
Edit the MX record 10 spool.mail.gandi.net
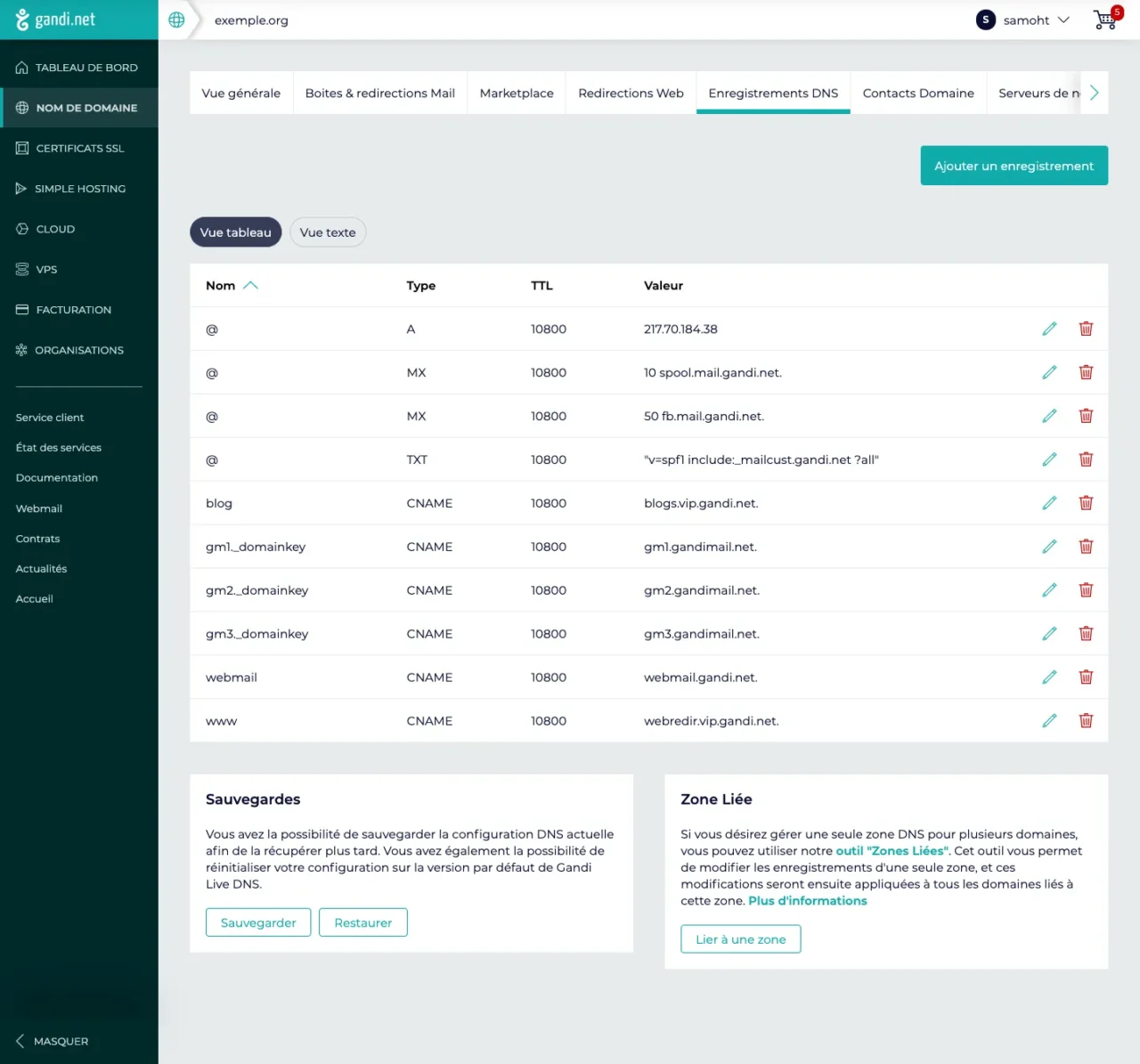coord(1049,372)
